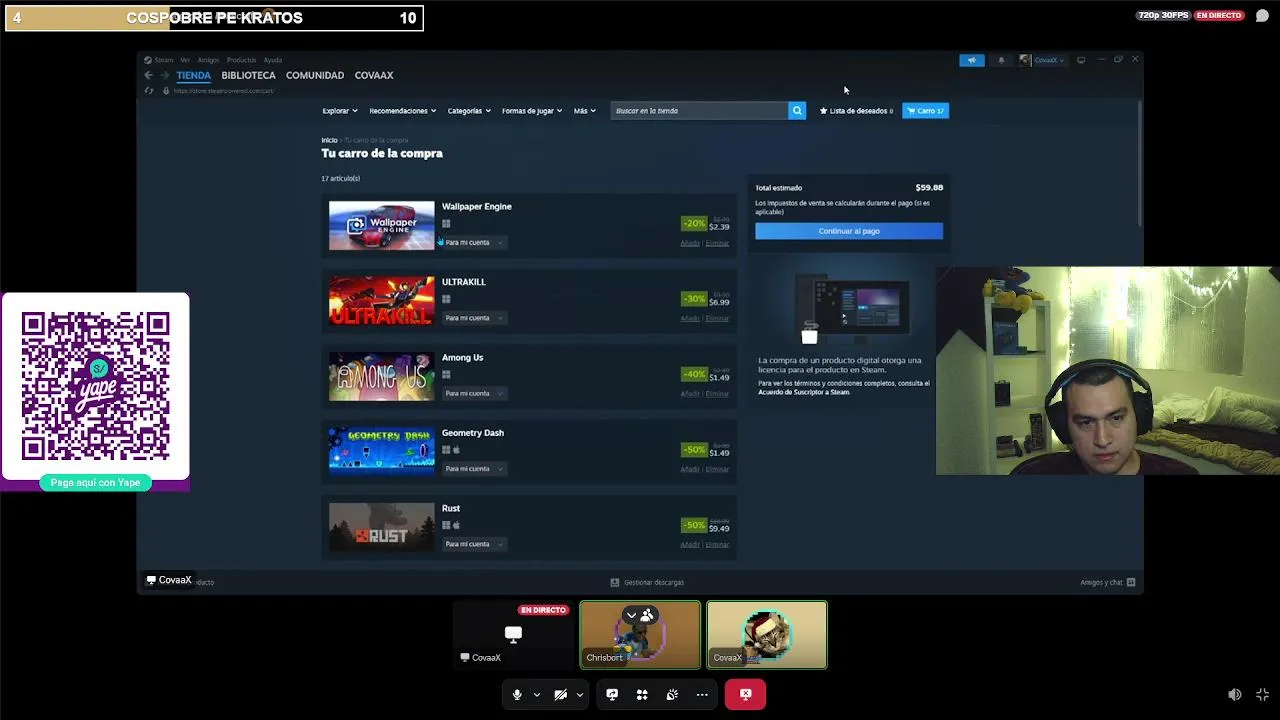Screen dimensions: 1280x720
Task: Show or hide participants with people icon
Action: (x=647, y=615)
